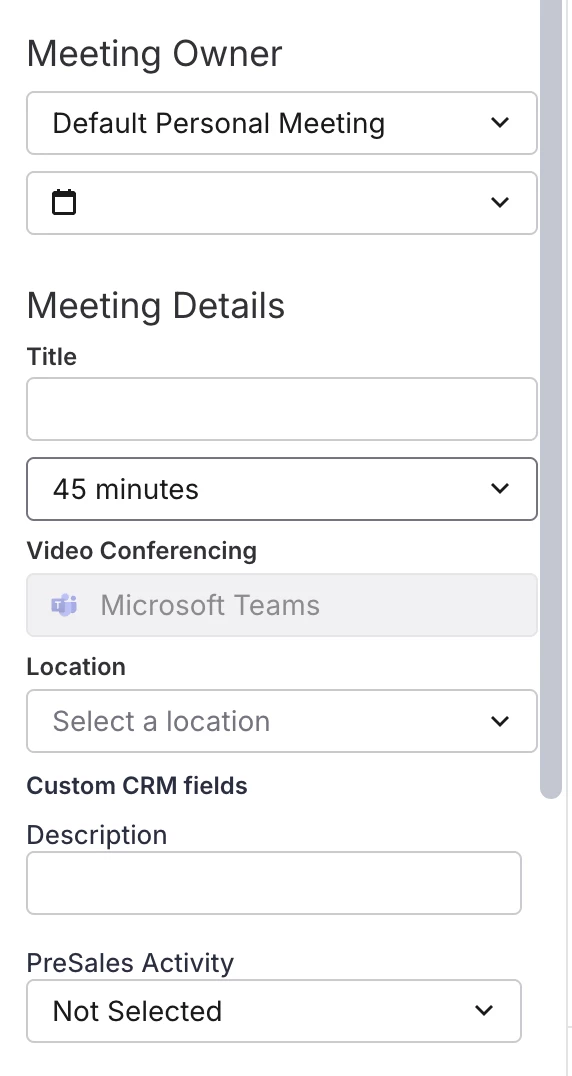
Task: Click the Microsoft Teams video conferencing field
Action: coord(282,605)
